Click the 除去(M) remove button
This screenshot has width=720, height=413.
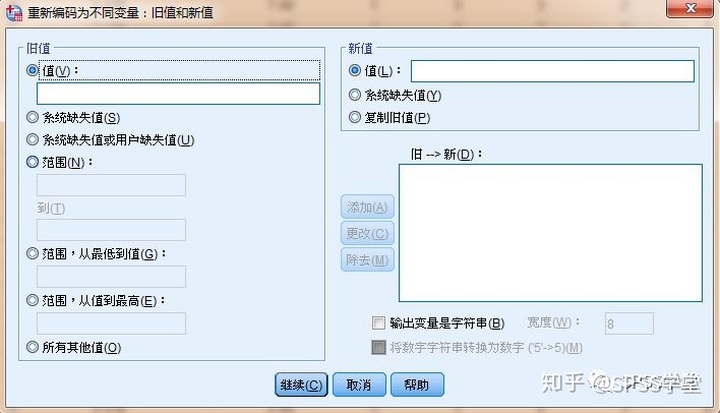367,260
